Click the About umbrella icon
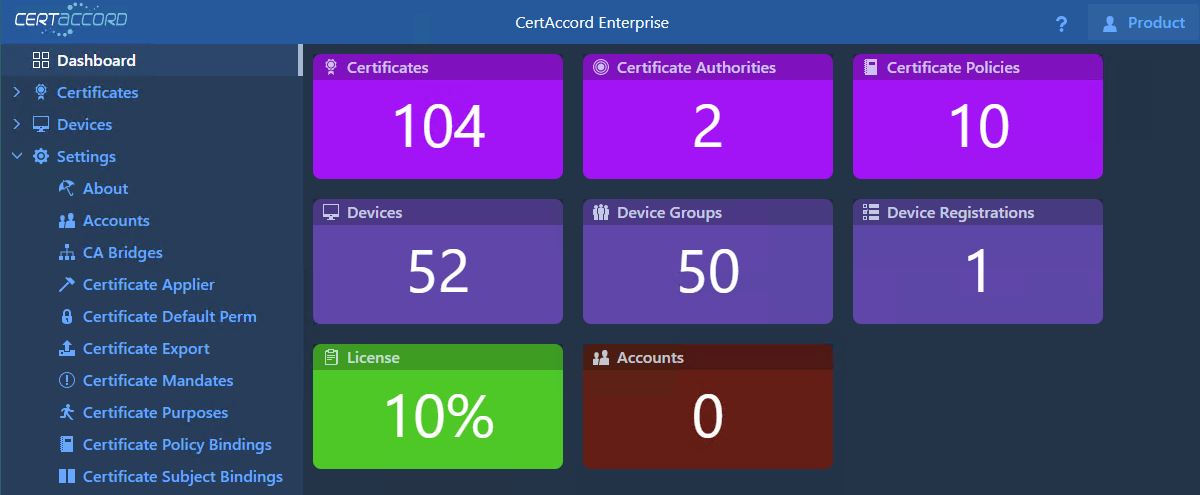Viewport: 1200px width, 495px height. (67, 188)
